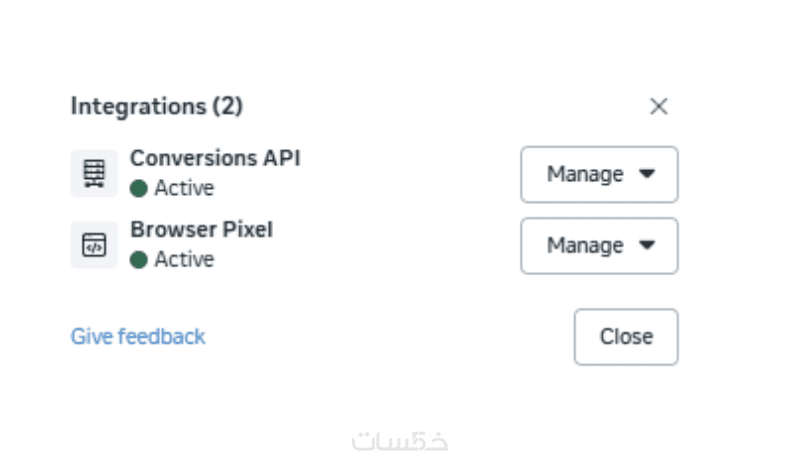This screenshot has width=800, height=460.
Task: Dismiss the dialog with the X icon
Action: click(658, 107)
